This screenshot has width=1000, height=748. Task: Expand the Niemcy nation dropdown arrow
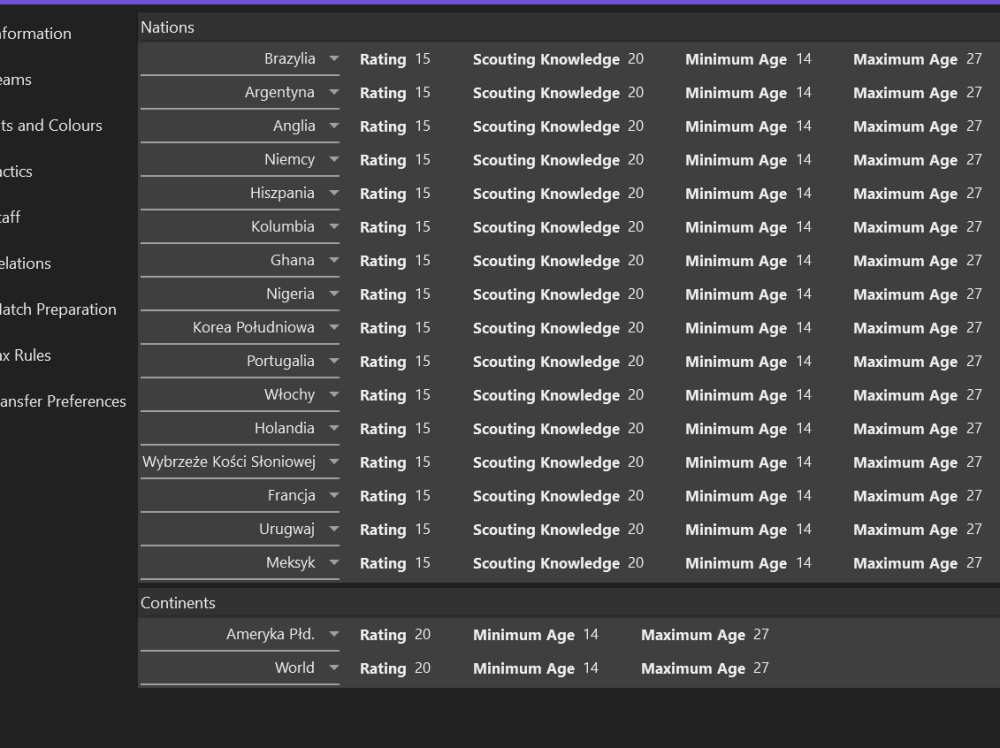pyautogui.click(x=334, y=159)
